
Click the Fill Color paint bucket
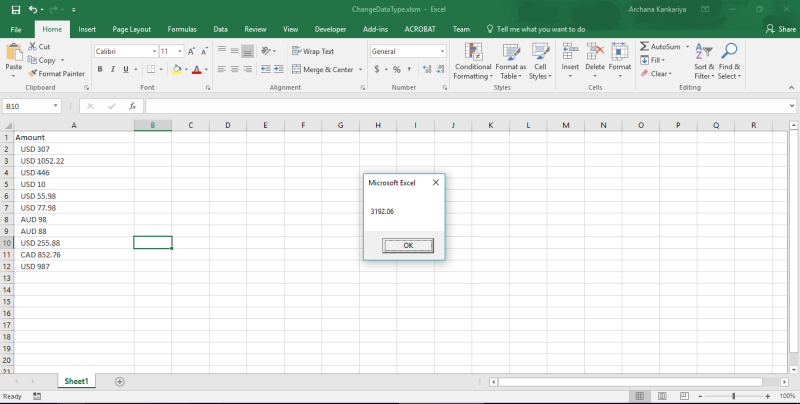[x=177, y=69]
